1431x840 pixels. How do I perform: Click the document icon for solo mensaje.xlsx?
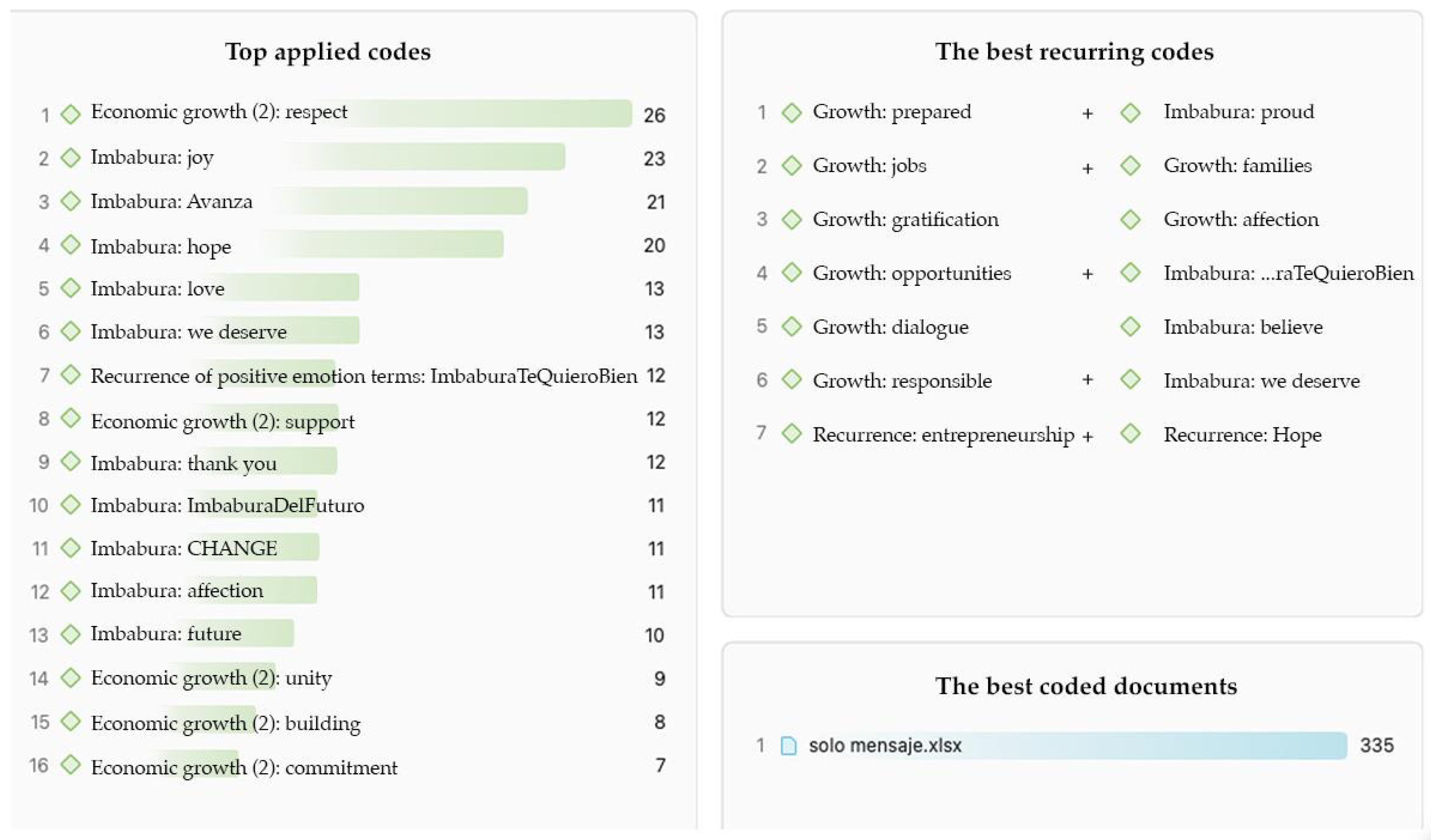pos(788,745)
